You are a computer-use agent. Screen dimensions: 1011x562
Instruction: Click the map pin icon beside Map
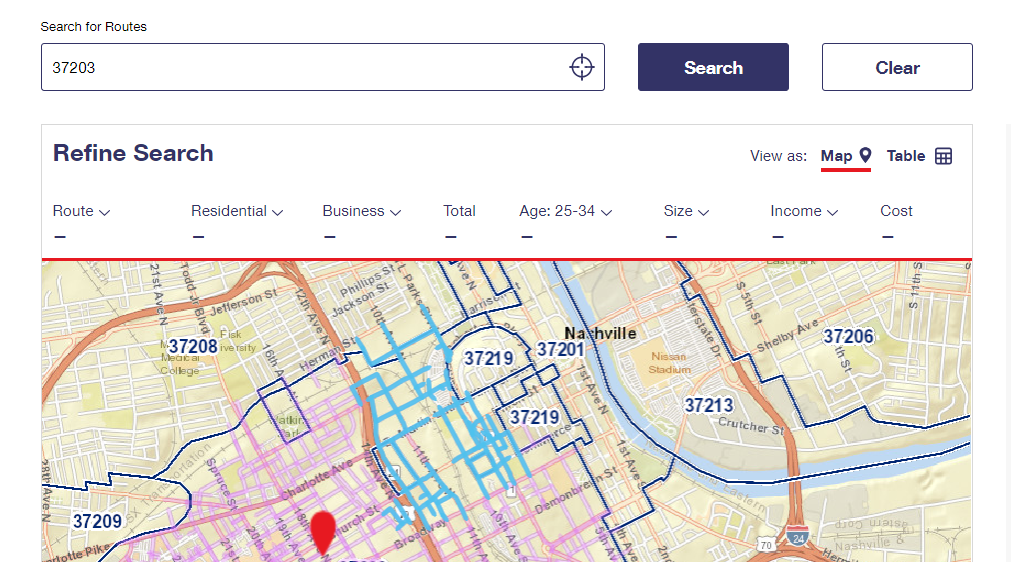pyautogui.click(x=865, y=155)
